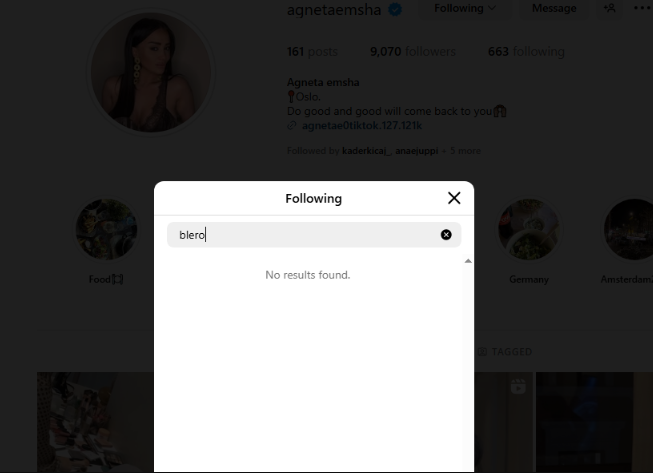
Task: Open the 9,070 followers list
Action: [413, 52]
